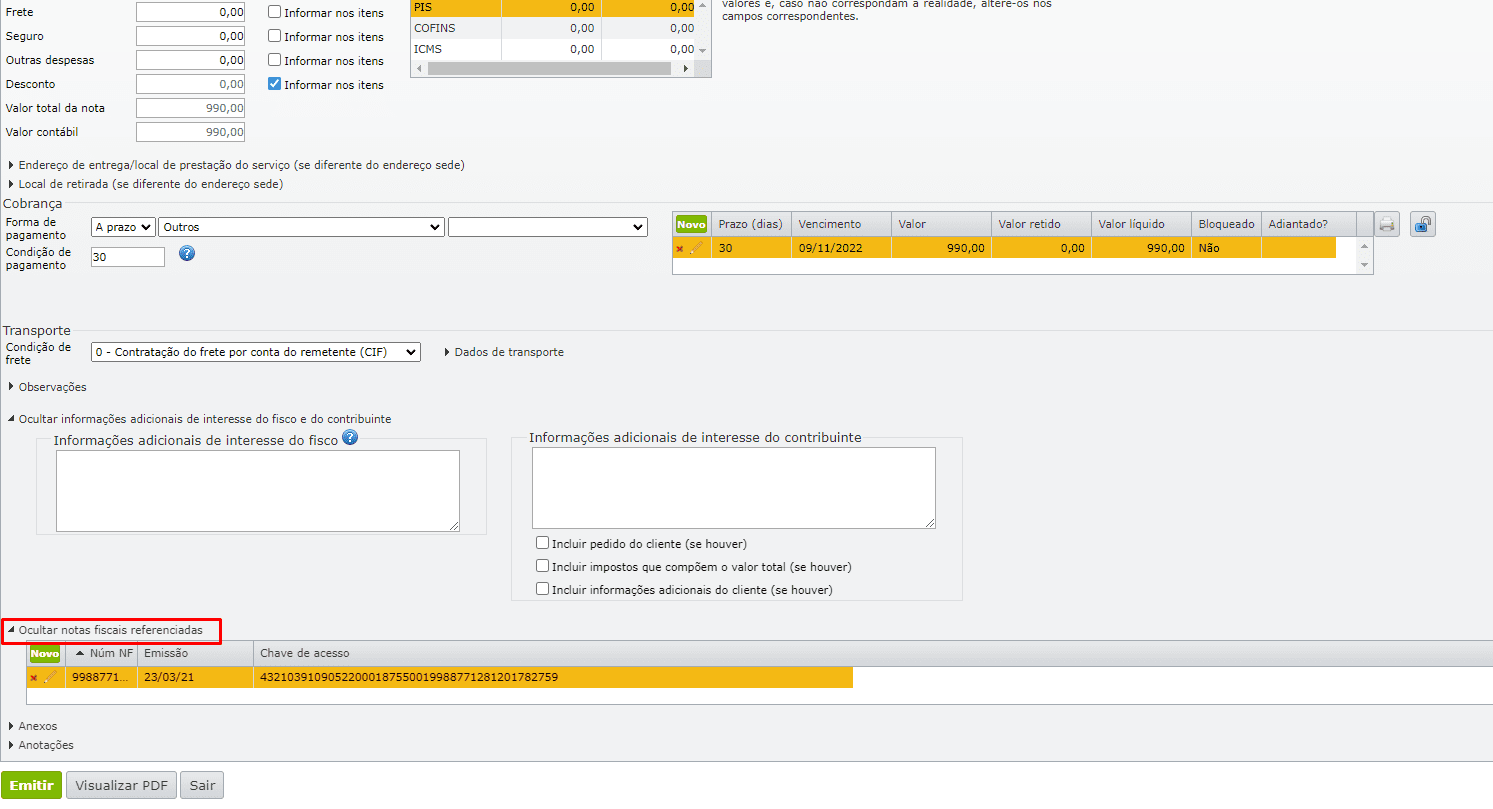Viewport: 1493px width, 809px height.
Task: Click Visualizar PDF
Action: pos(122,785)
